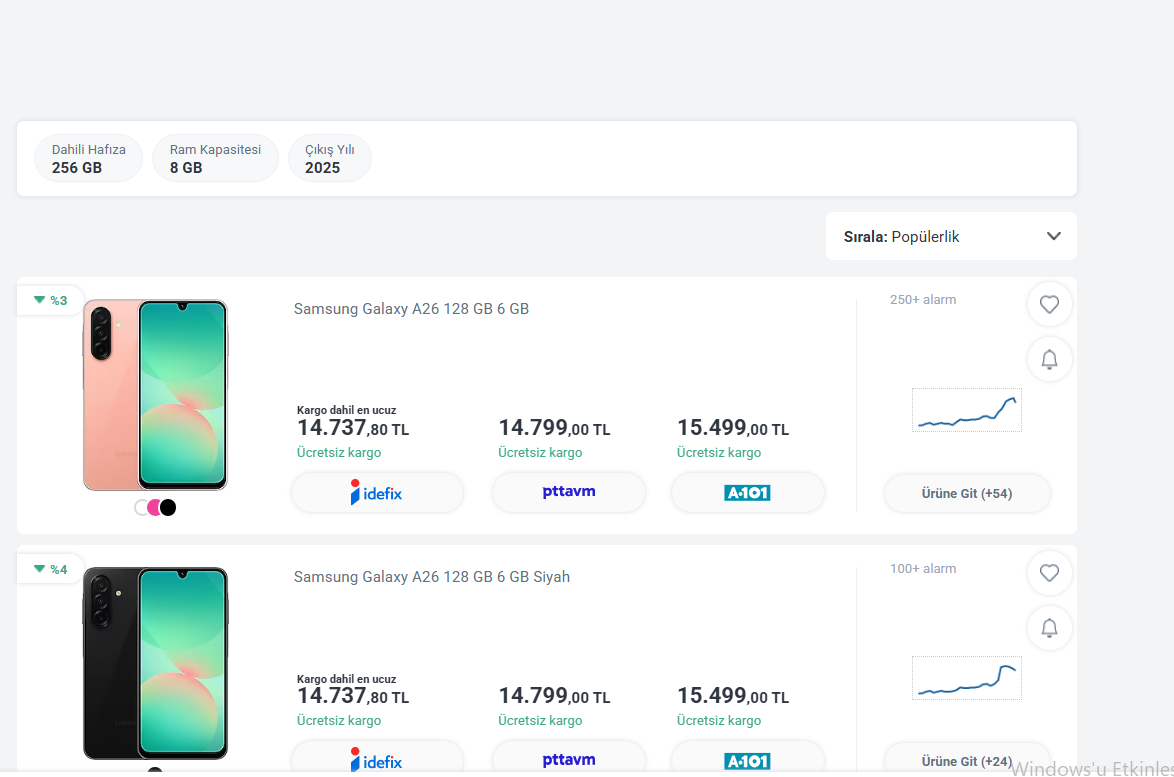1174x777 pixels.
Task: Open pttavm store offer for first Galaxy A26
Action: (568, 493)
